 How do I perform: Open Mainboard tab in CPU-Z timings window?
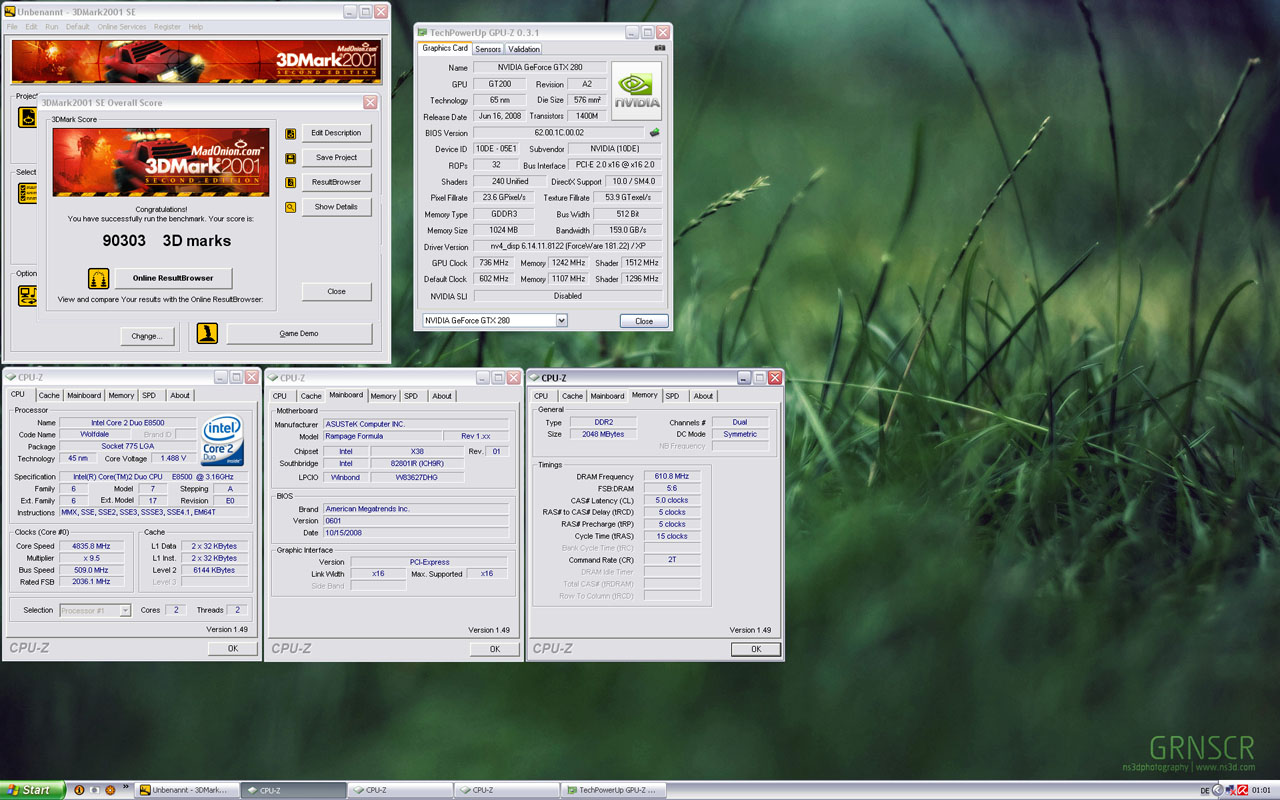[607, 396]
